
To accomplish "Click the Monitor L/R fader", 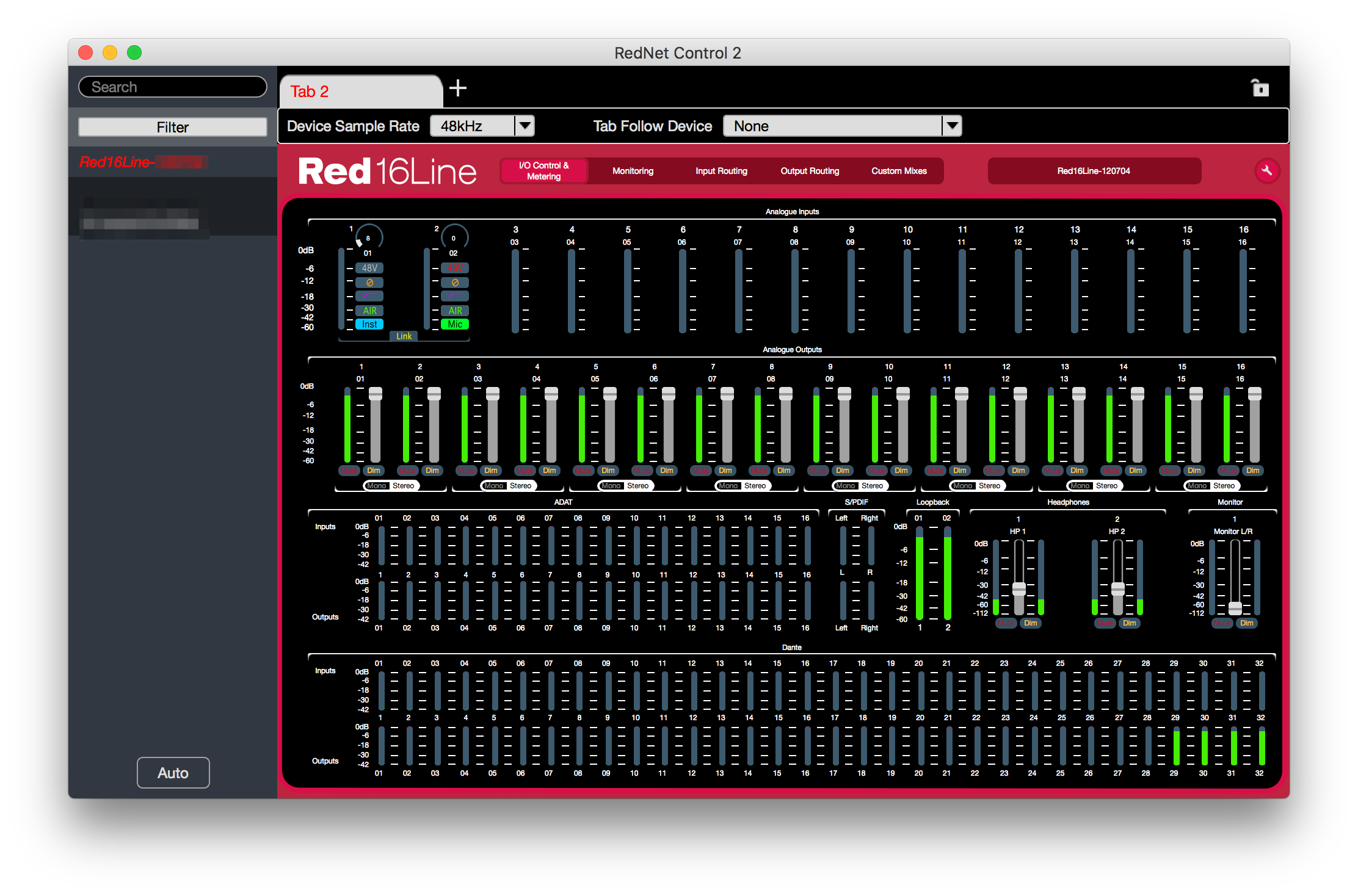I will pos(1235,608).
